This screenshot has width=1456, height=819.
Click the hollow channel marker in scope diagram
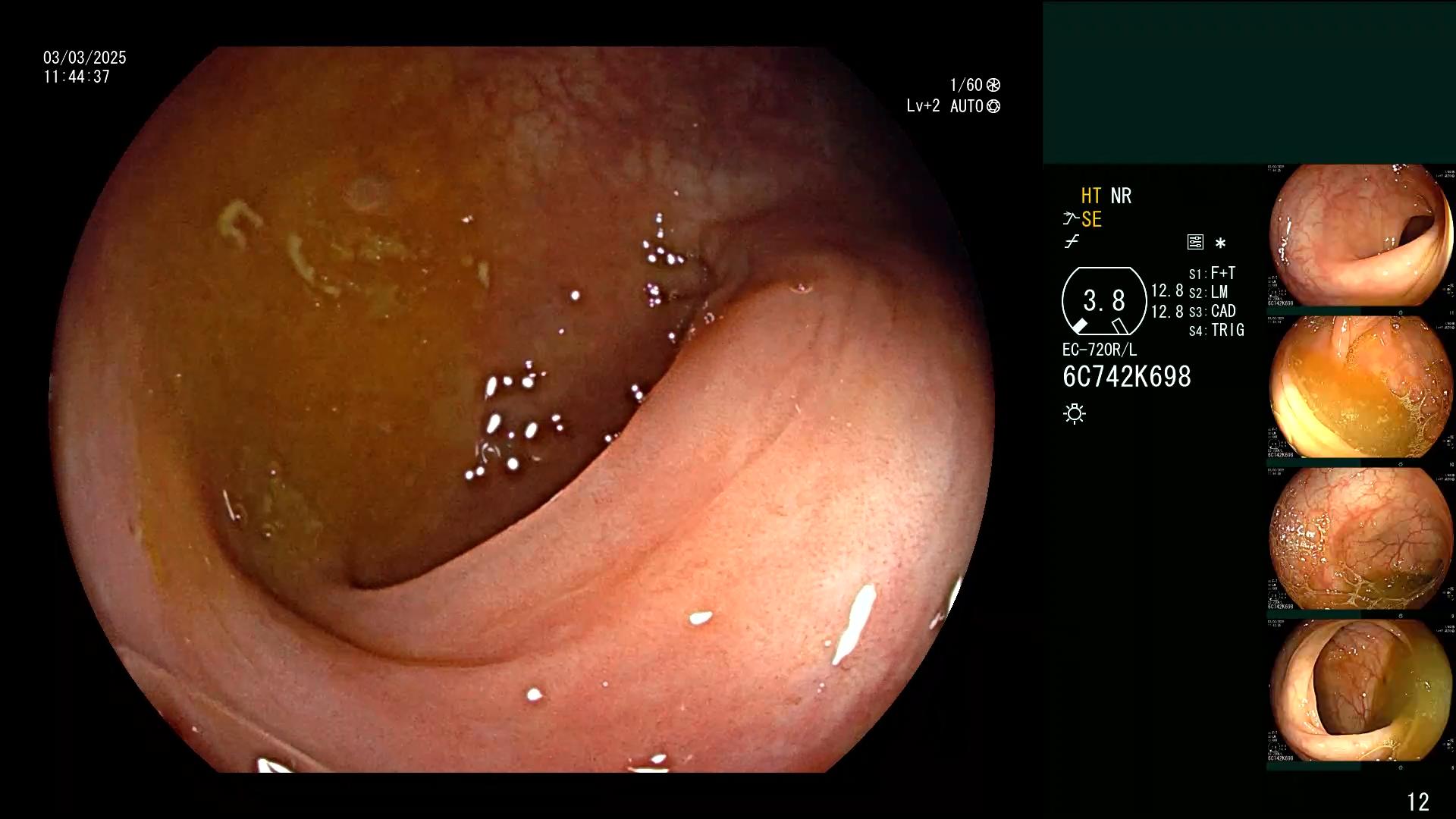1119,326
